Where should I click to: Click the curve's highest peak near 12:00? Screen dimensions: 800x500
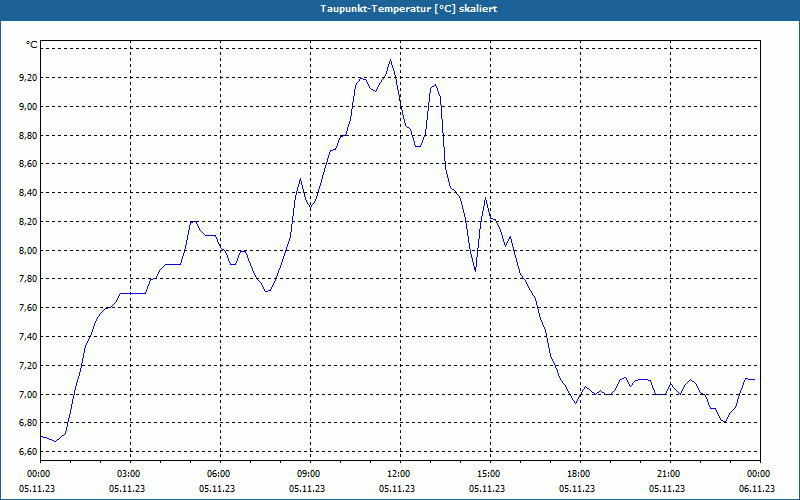tap(390, 60)
